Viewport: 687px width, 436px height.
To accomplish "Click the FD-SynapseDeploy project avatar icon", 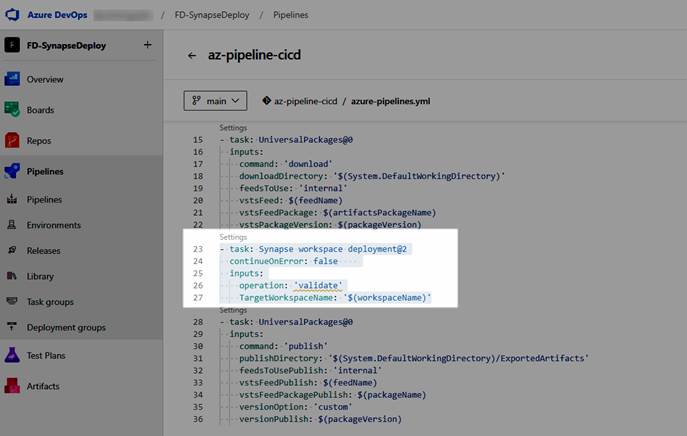I will [x=12, y=45].
